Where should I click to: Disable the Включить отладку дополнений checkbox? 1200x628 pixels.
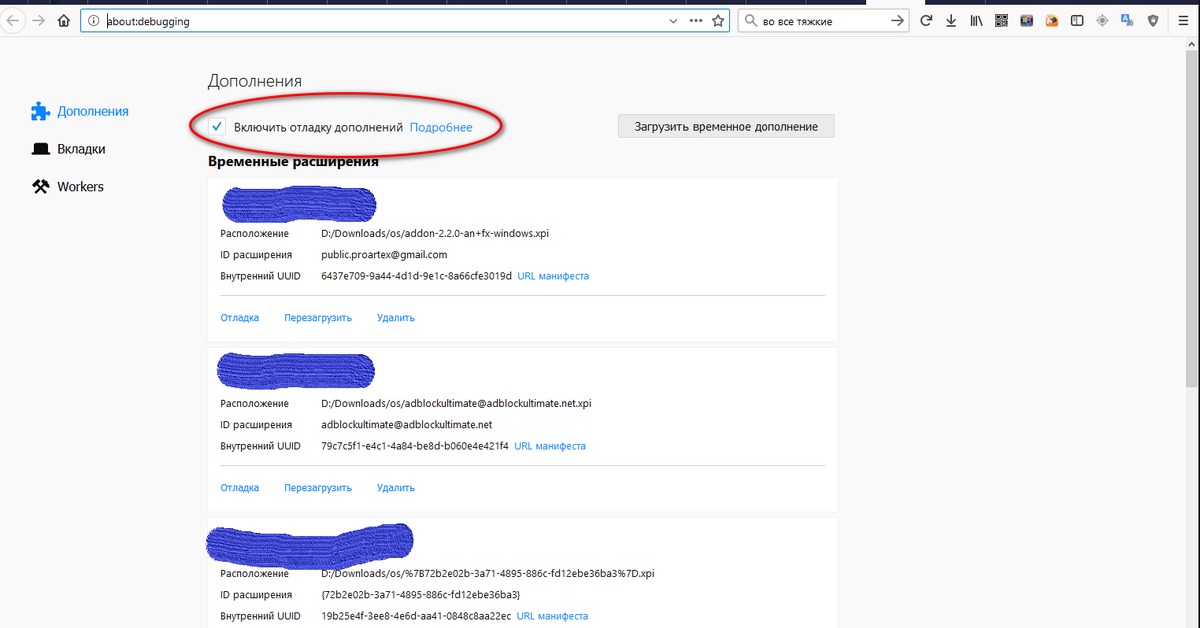click(216, 127)
